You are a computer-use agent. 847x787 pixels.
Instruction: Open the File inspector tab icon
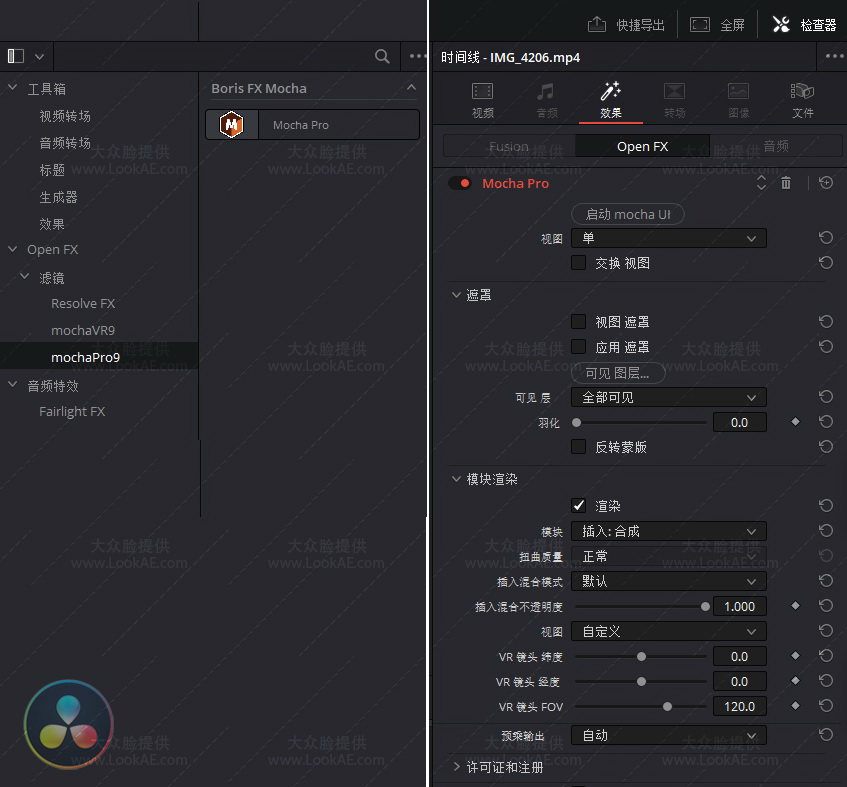tap(802, 92)
